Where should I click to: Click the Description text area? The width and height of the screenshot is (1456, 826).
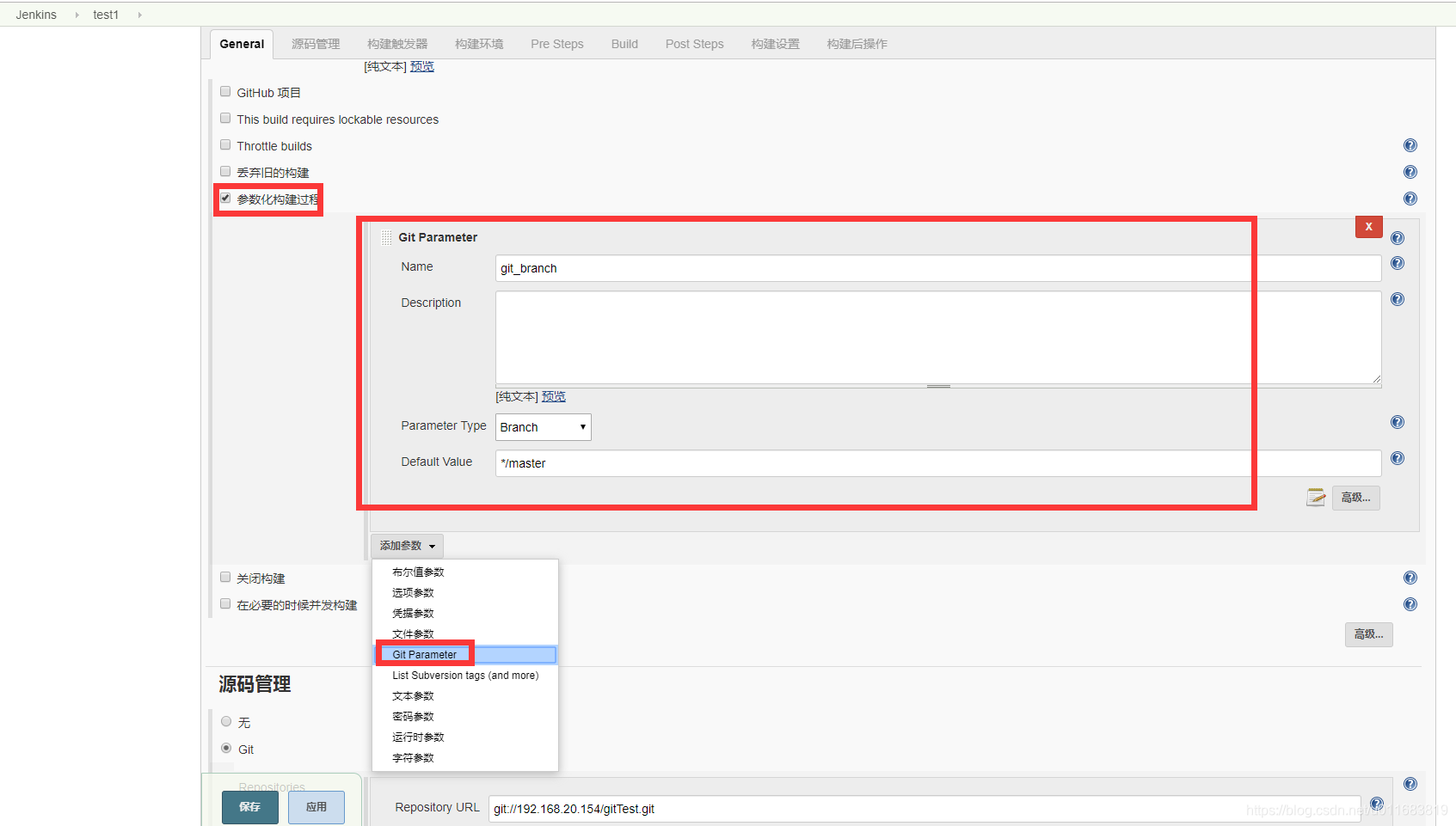[938, 338]
